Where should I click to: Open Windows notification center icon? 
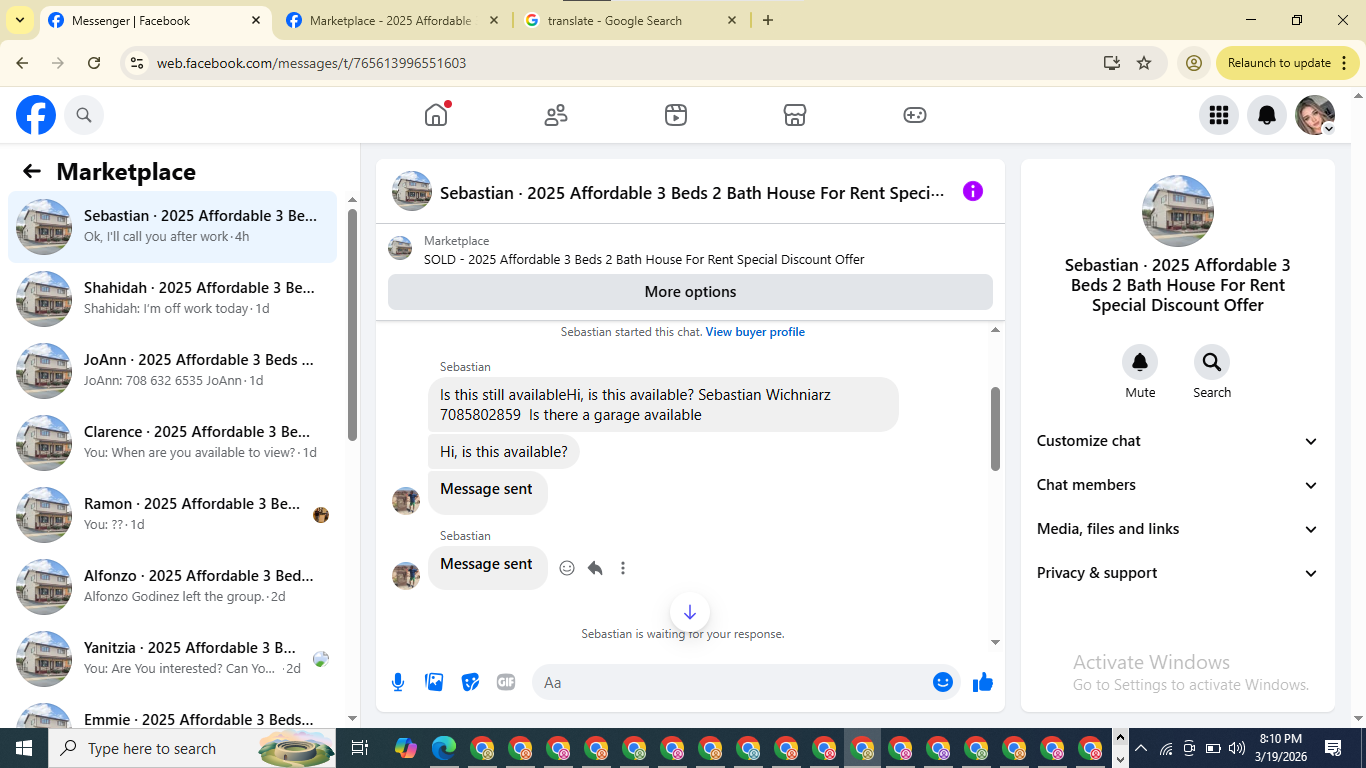(1333, 748)
